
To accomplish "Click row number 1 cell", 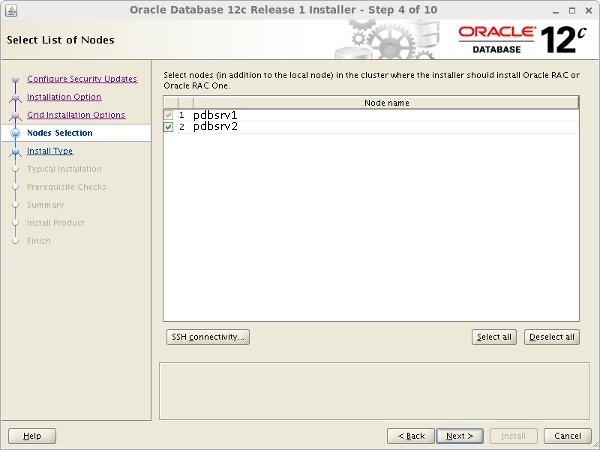I will 182,115.
